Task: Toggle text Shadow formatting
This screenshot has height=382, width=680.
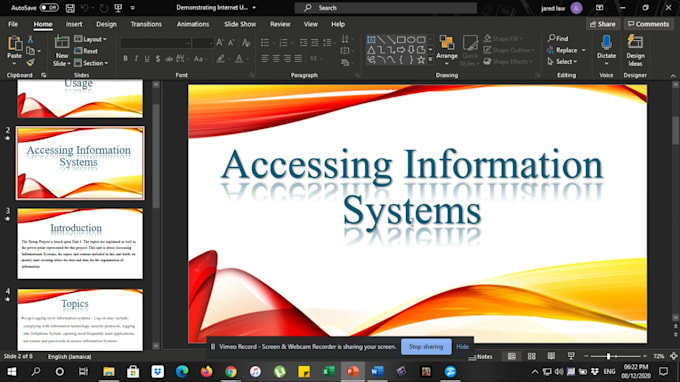Action: tap(158, 59)
